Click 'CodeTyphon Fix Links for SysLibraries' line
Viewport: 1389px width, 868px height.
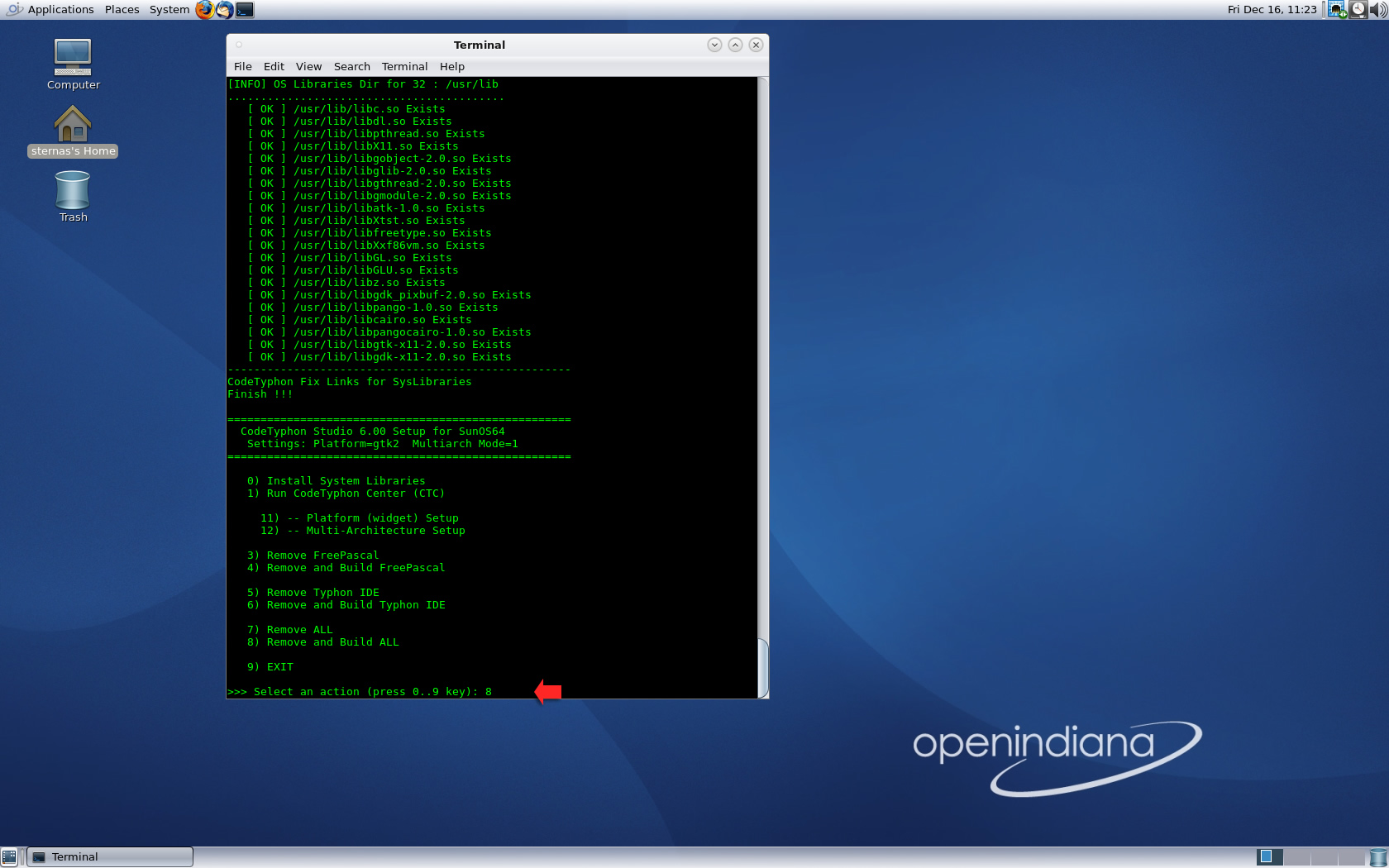349,382
